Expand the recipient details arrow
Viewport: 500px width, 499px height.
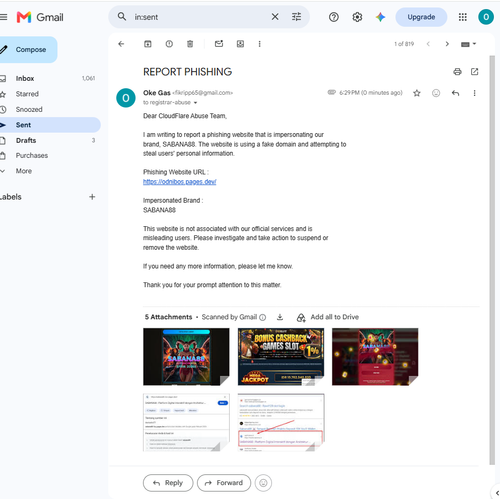coord(195,103)
